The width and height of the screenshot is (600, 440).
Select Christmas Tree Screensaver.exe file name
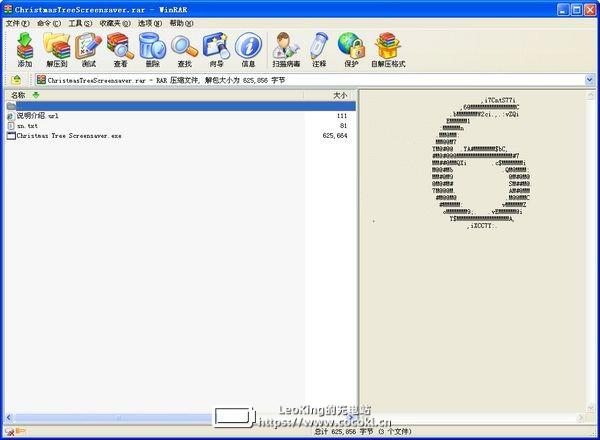69,135
